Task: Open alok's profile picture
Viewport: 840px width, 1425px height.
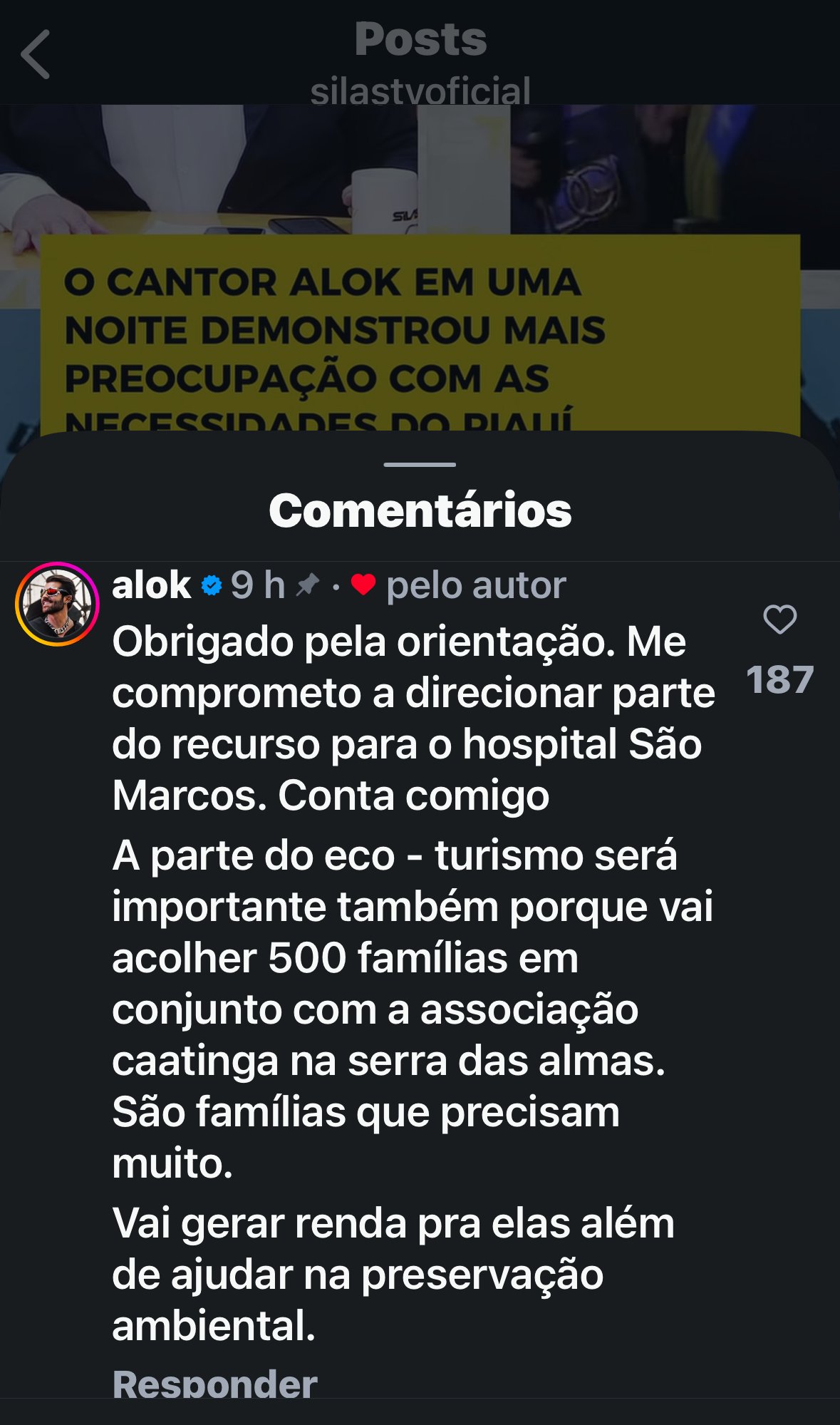Action: click(57, 604)
